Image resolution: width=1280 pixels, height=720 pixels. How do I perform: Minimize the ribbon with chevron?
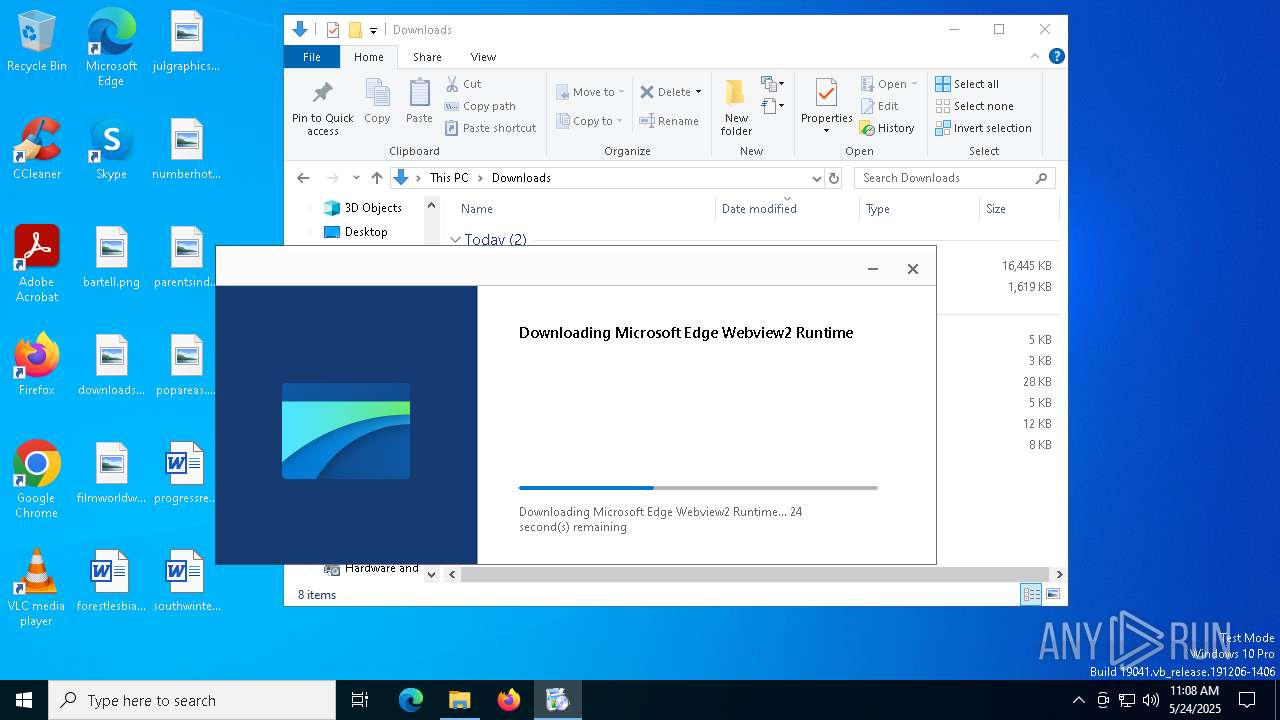(1035, 56)
